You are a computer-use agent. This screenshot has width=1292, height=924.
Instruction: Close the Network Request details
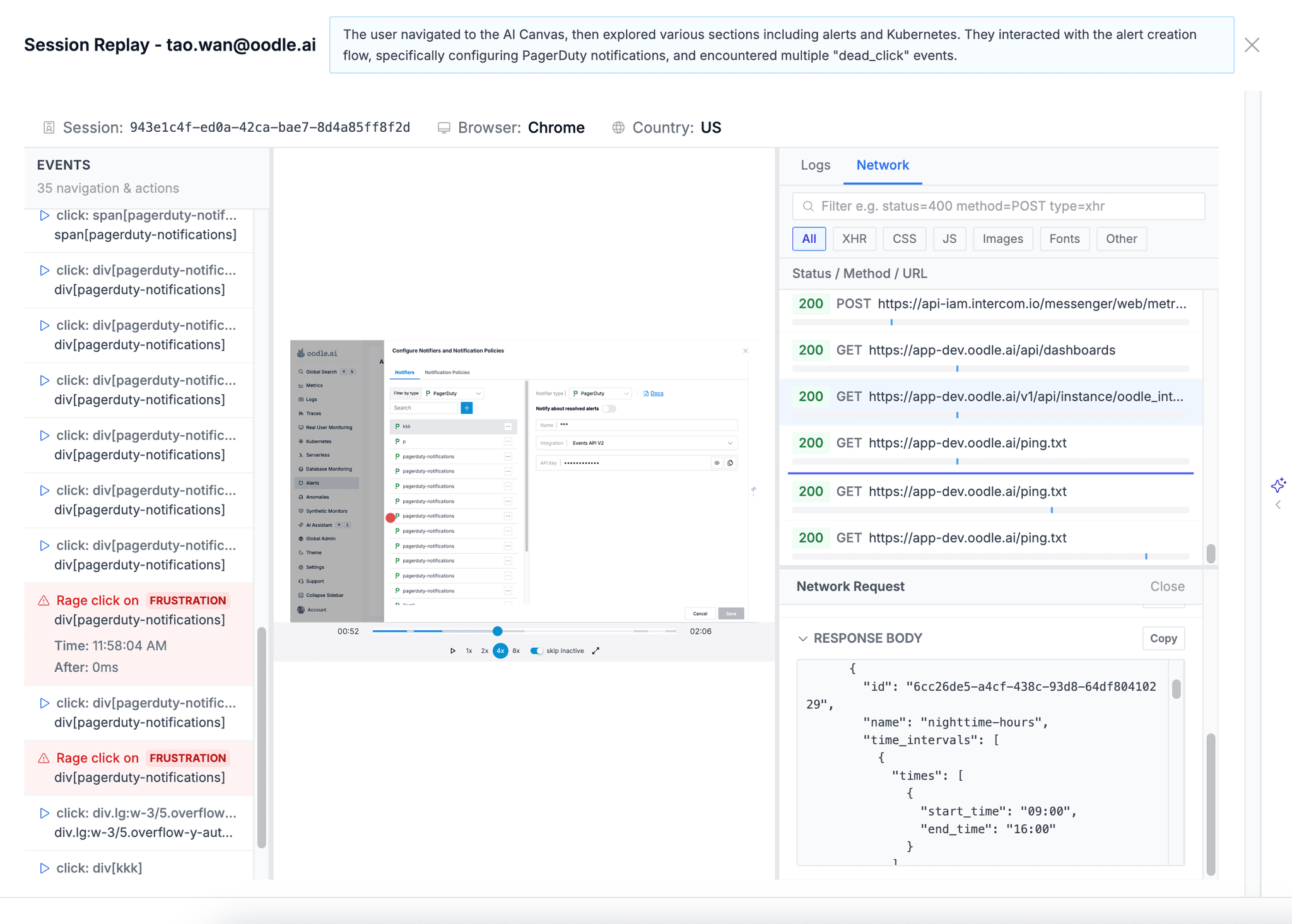[1167, 587]
